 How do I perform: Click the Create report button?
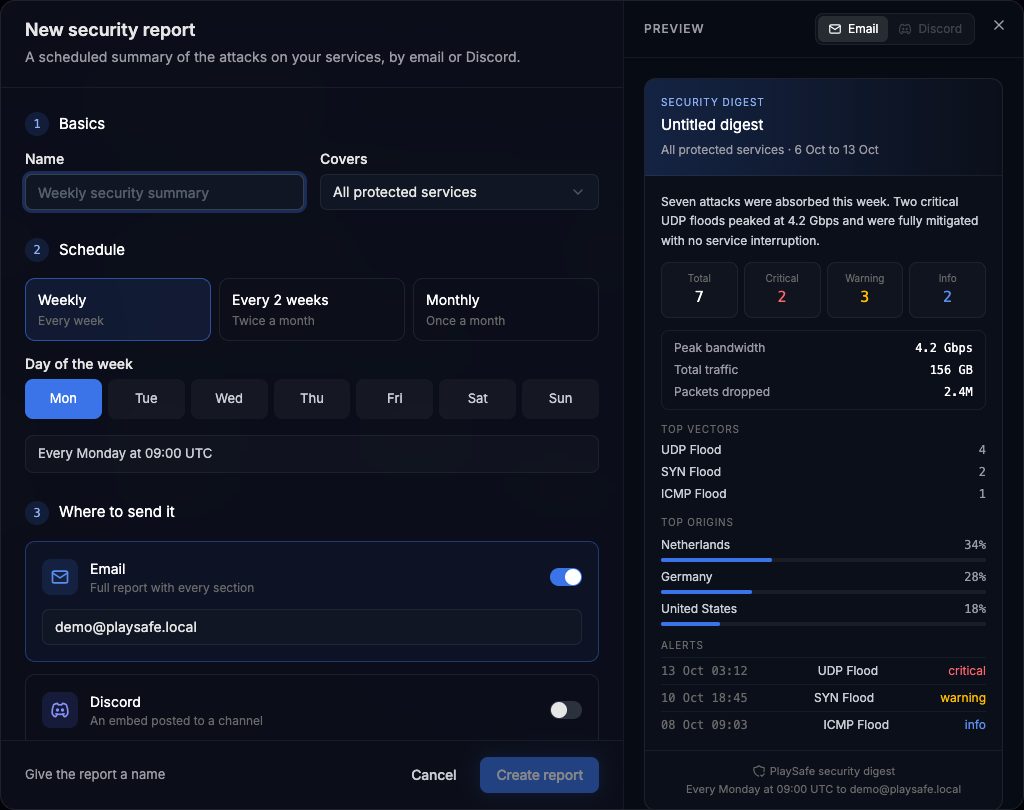point(539,775)
